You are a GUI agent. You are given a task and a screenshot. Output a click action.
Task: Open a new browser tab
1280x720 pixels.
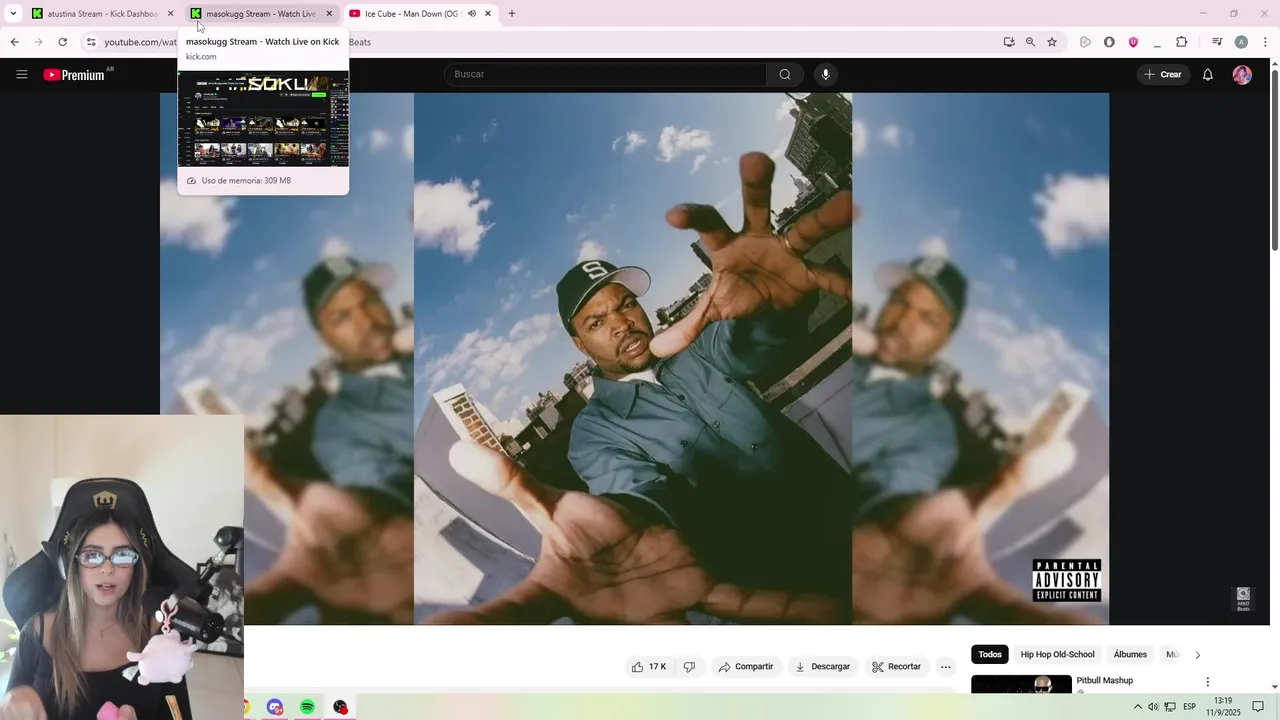tap(512, 14)
